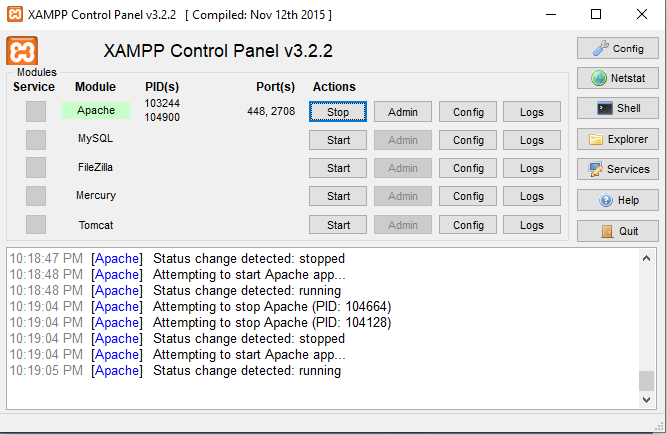Open the Apache Admin page
Image resolution: width=667 pixels, height=435 pixels.
[x=403, y=112]
